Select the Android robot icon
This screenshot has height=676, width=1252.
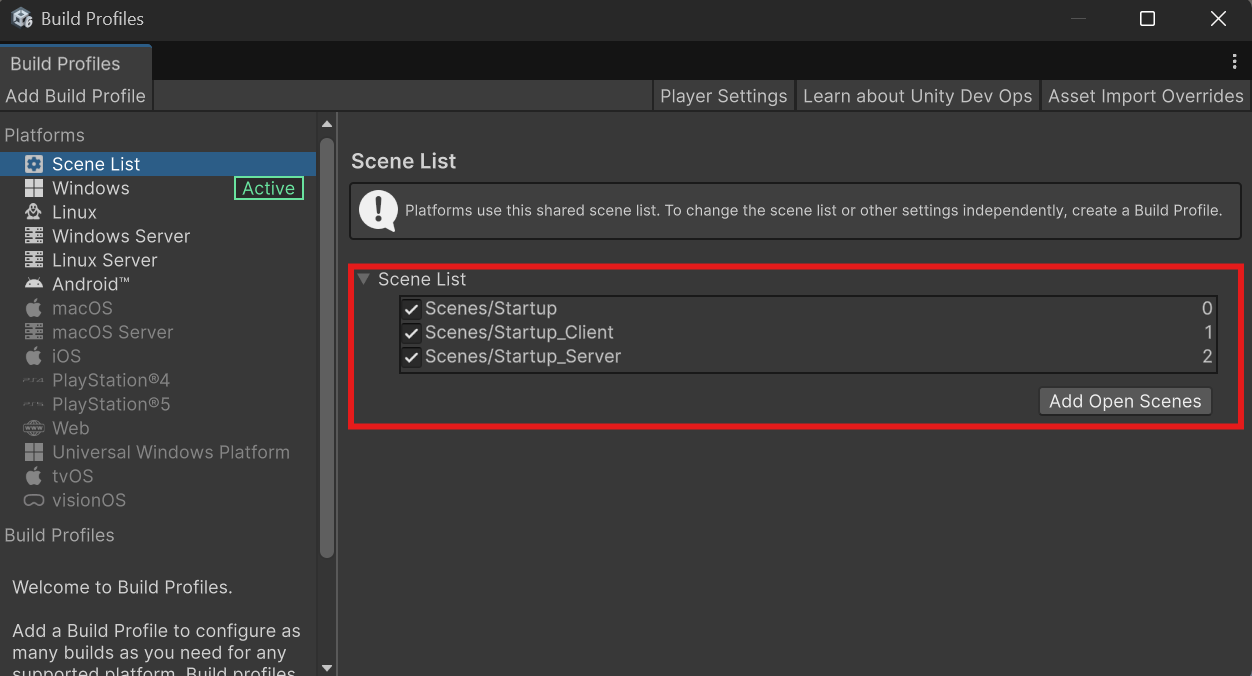click(x=34, y=284)
